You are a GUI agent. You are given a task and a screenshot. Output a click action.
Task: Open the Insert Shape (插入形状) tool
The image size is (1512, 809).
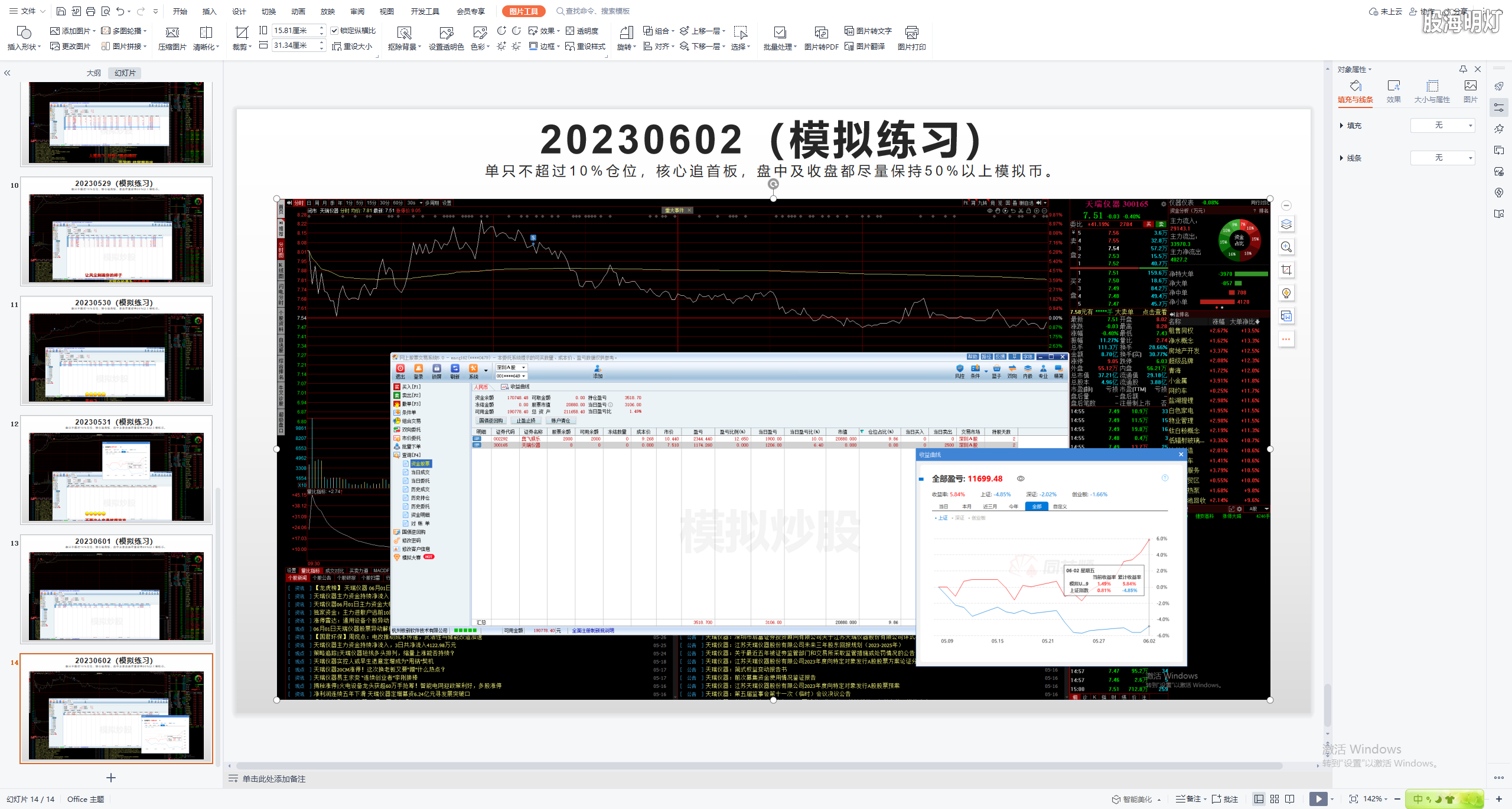pos(24,38)
